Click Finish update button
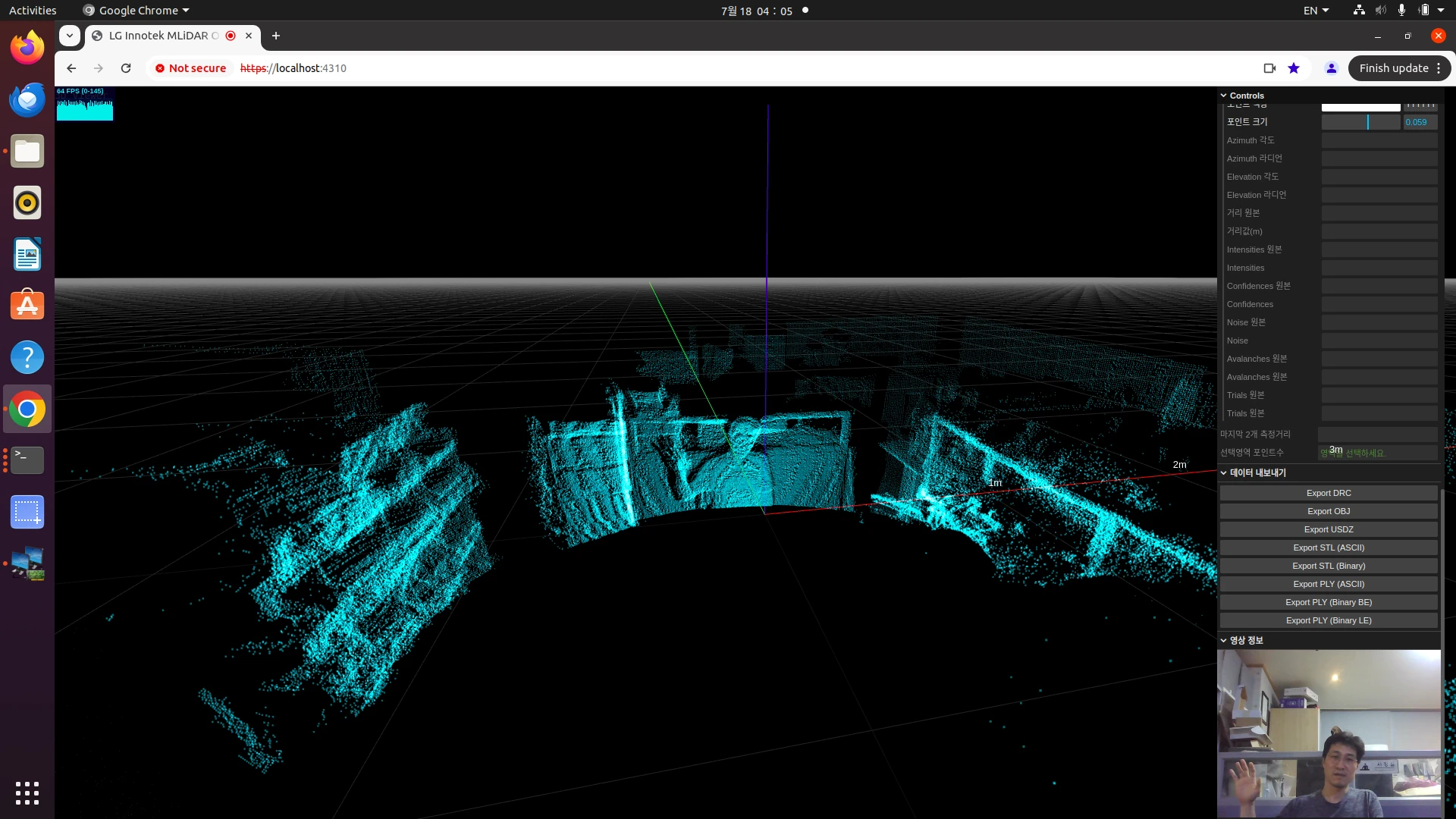Viewport: 1456px width, 819px height. (x=1393, y=68)
